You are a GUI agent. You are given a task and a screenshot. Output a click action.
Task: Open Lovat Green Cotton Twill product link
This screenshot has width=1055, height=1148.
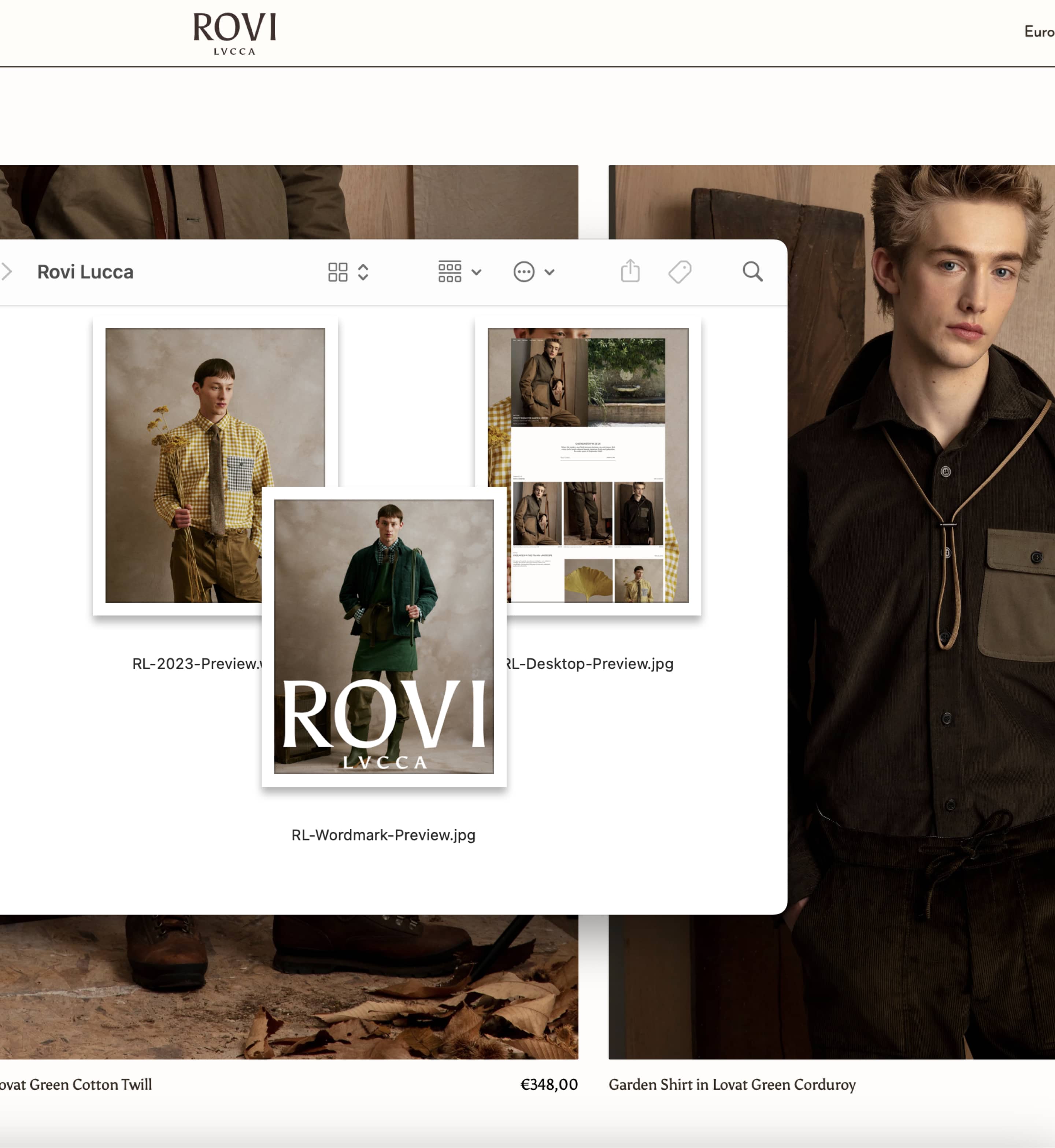pos(76,1085)
